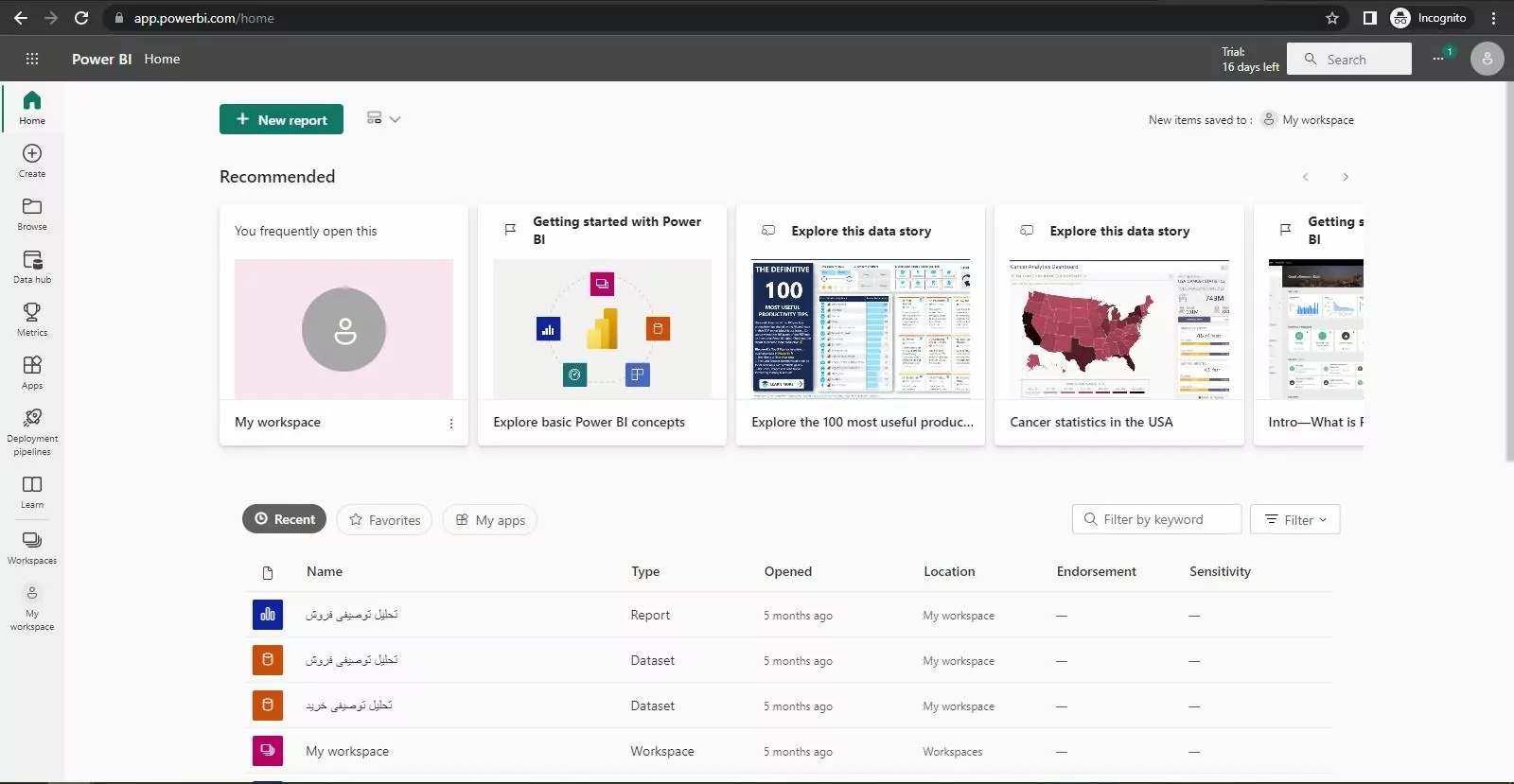Click the Filter by keyword field
The image size is (1514, 784).
1156,520
